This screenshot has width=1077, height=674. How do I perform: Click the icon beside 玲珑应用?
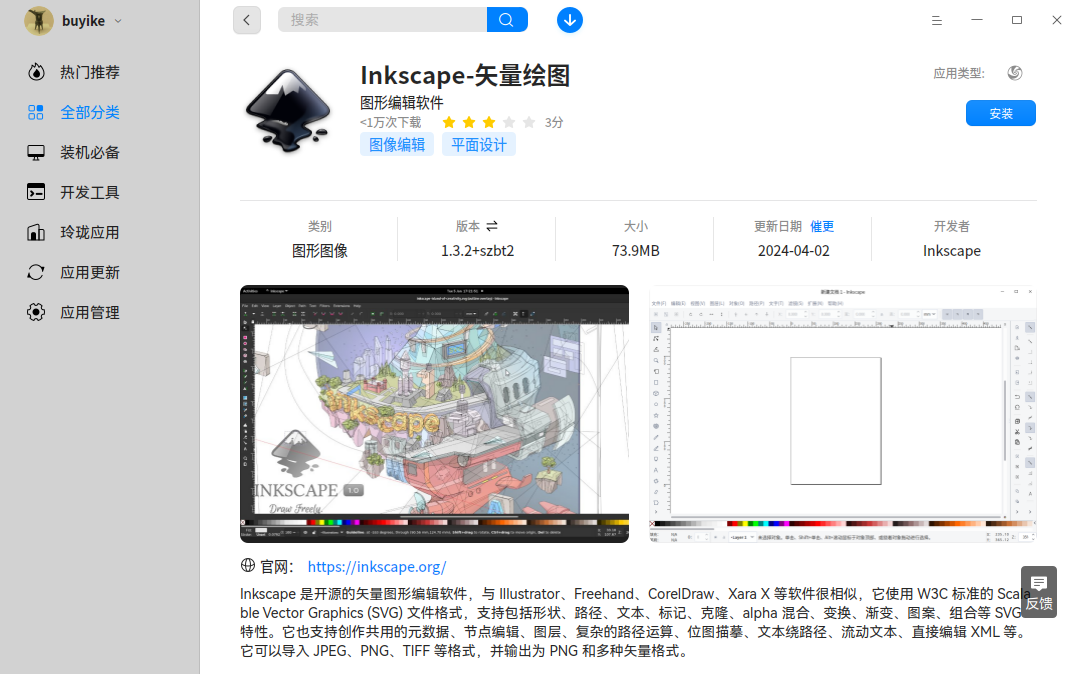36,232
